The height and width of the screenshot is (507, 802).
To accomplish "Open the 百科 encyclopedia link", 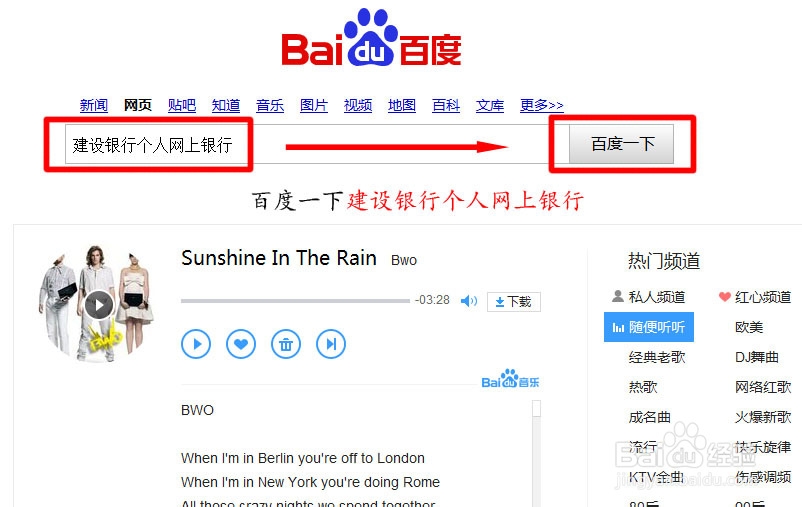I will click(445, 105).
